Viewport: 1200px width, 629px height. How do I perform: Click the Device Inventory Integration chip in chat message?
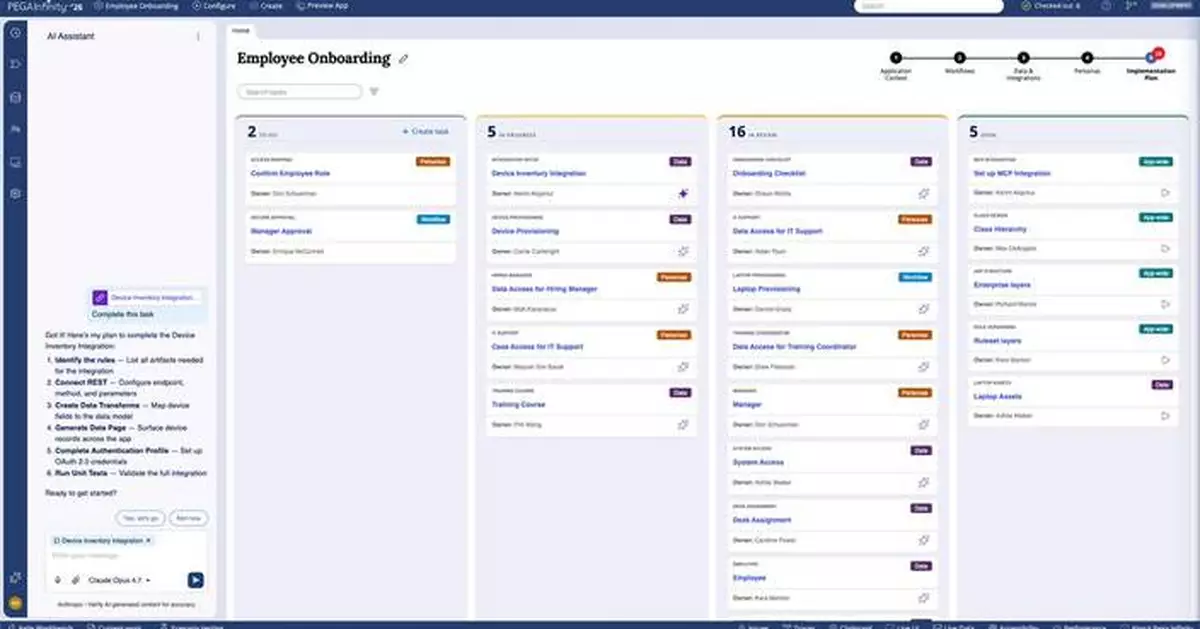click(147, 298)
